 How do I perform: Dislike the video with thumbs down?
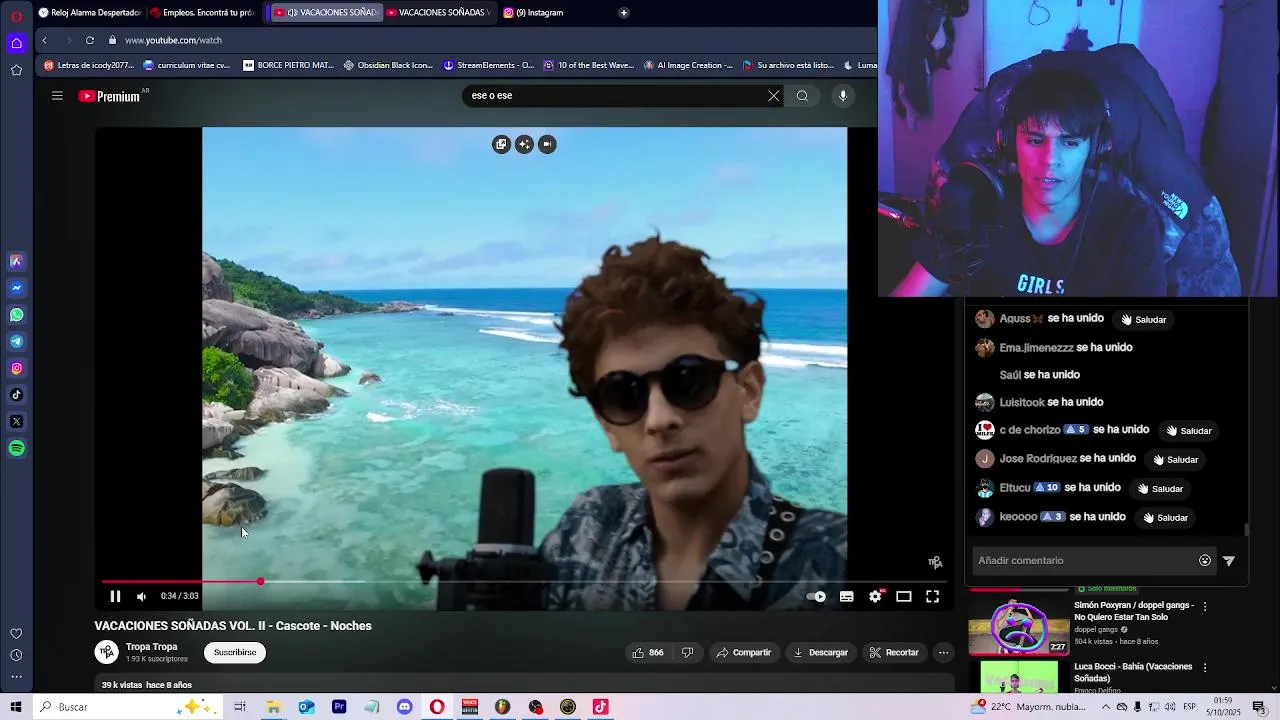(687, 652)
